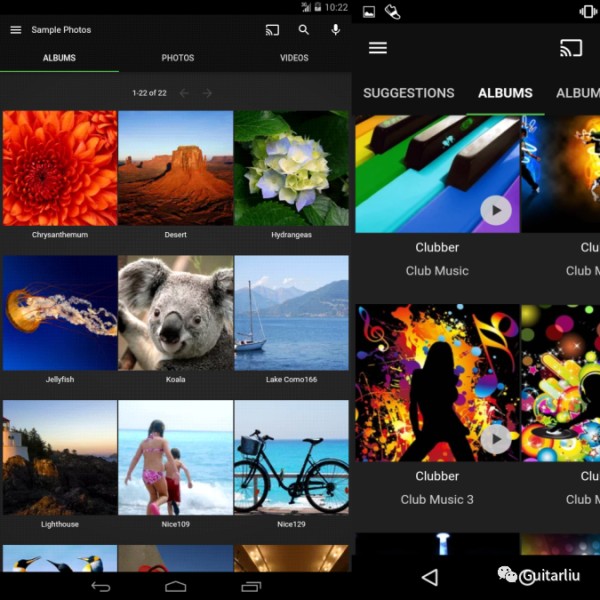This screenshot has height=600, width=600.
Task: Tap the cast icon in music app
Action: click(570, 48)
